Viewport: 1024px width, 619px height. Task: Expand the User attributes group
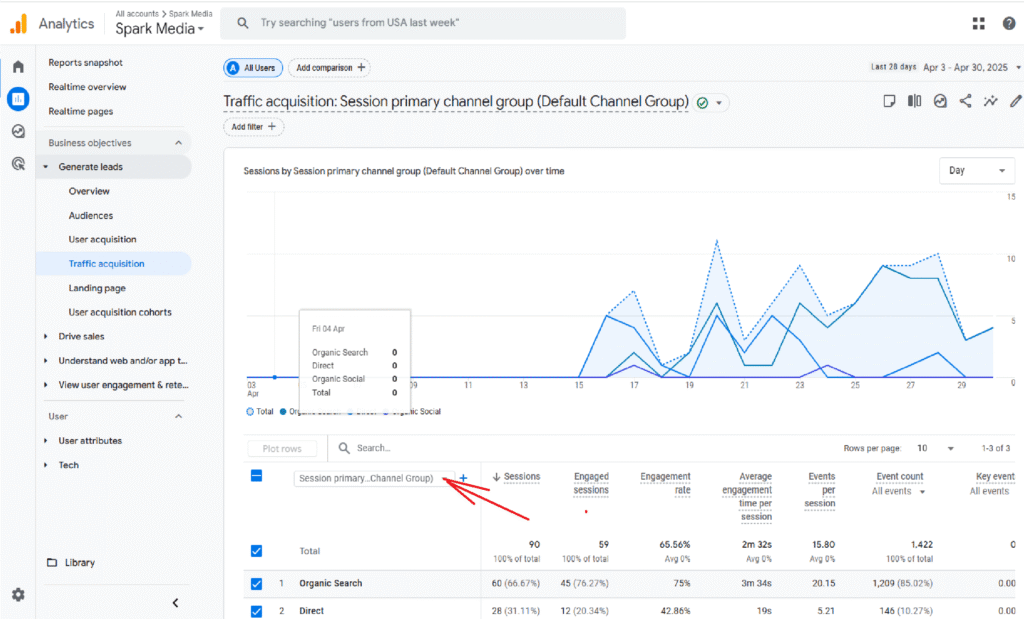pyautogui.click(x=46, y=441)
